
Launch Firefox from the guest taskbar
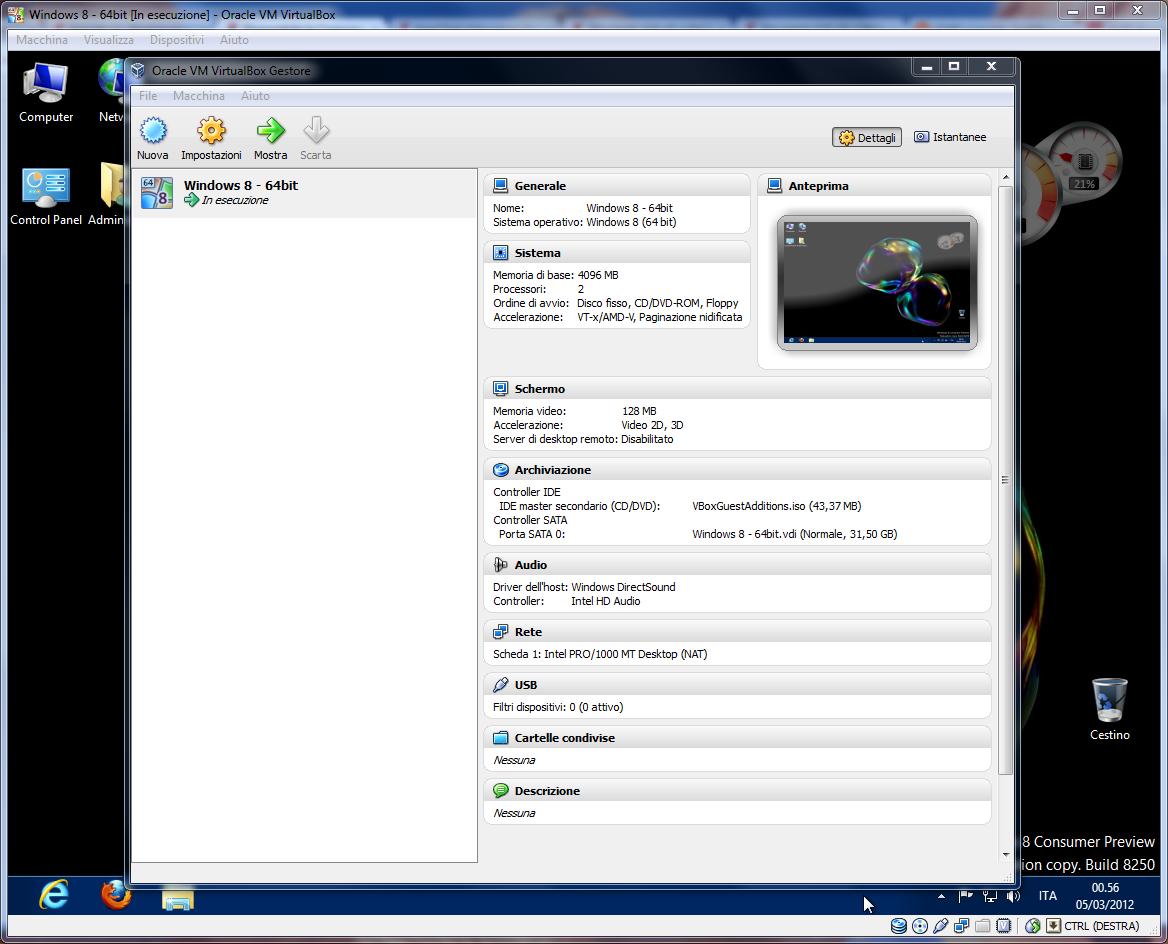click(115, 895)
